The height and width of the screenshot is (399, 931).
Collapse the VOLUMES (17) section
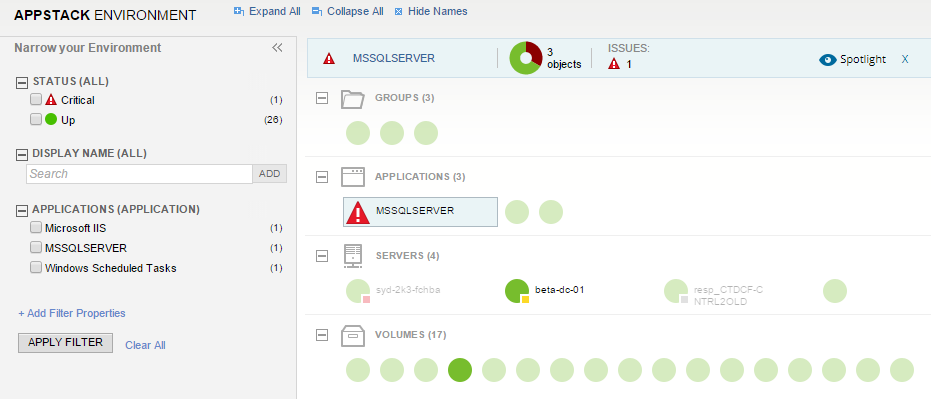322,335
